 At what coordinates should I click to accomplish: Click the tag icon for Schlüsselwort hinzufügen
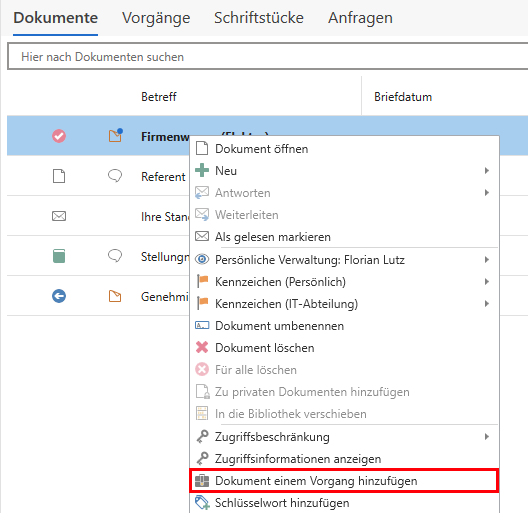point(202,503)
